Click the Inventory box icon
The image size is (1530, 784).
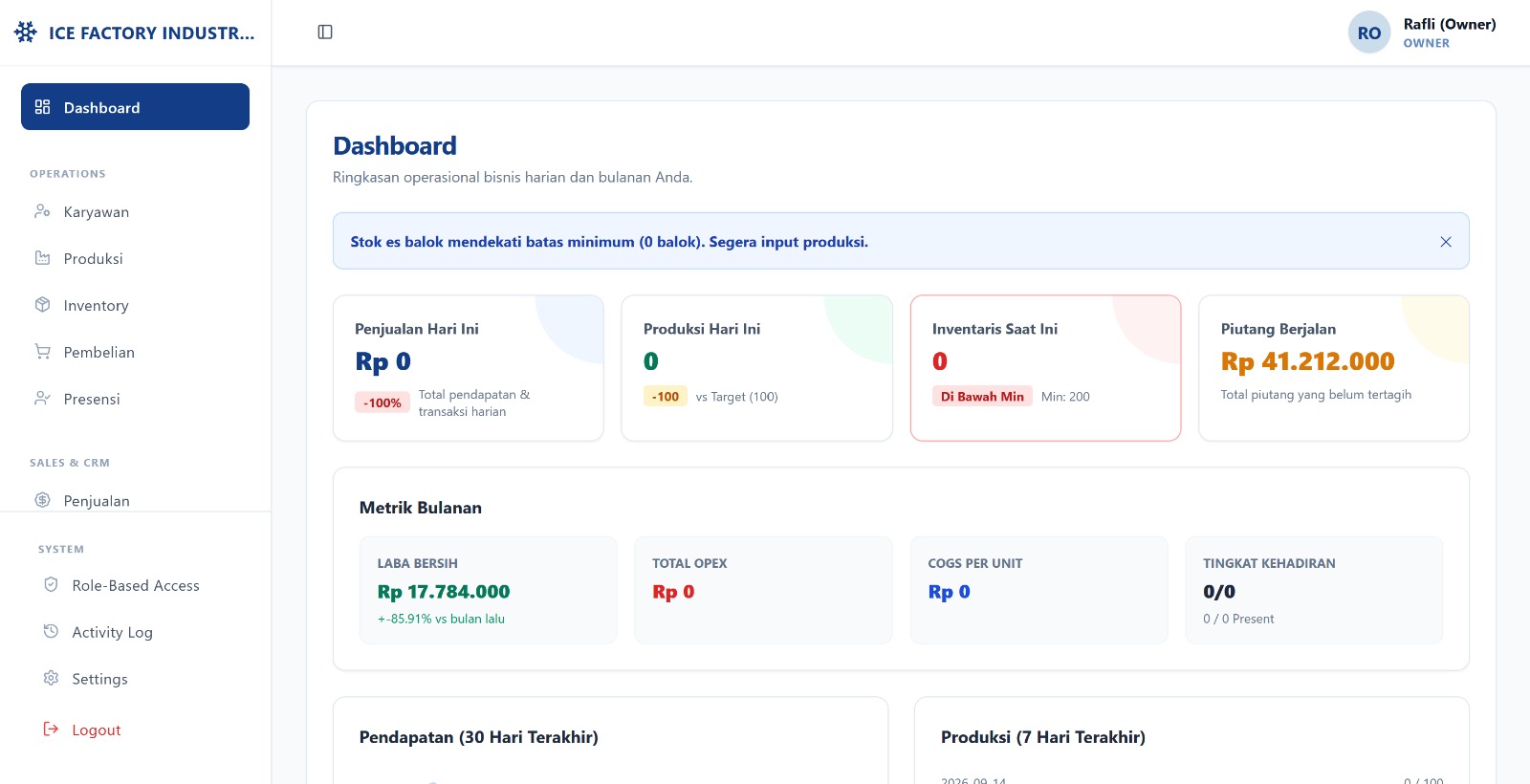(x=42, y=305)
